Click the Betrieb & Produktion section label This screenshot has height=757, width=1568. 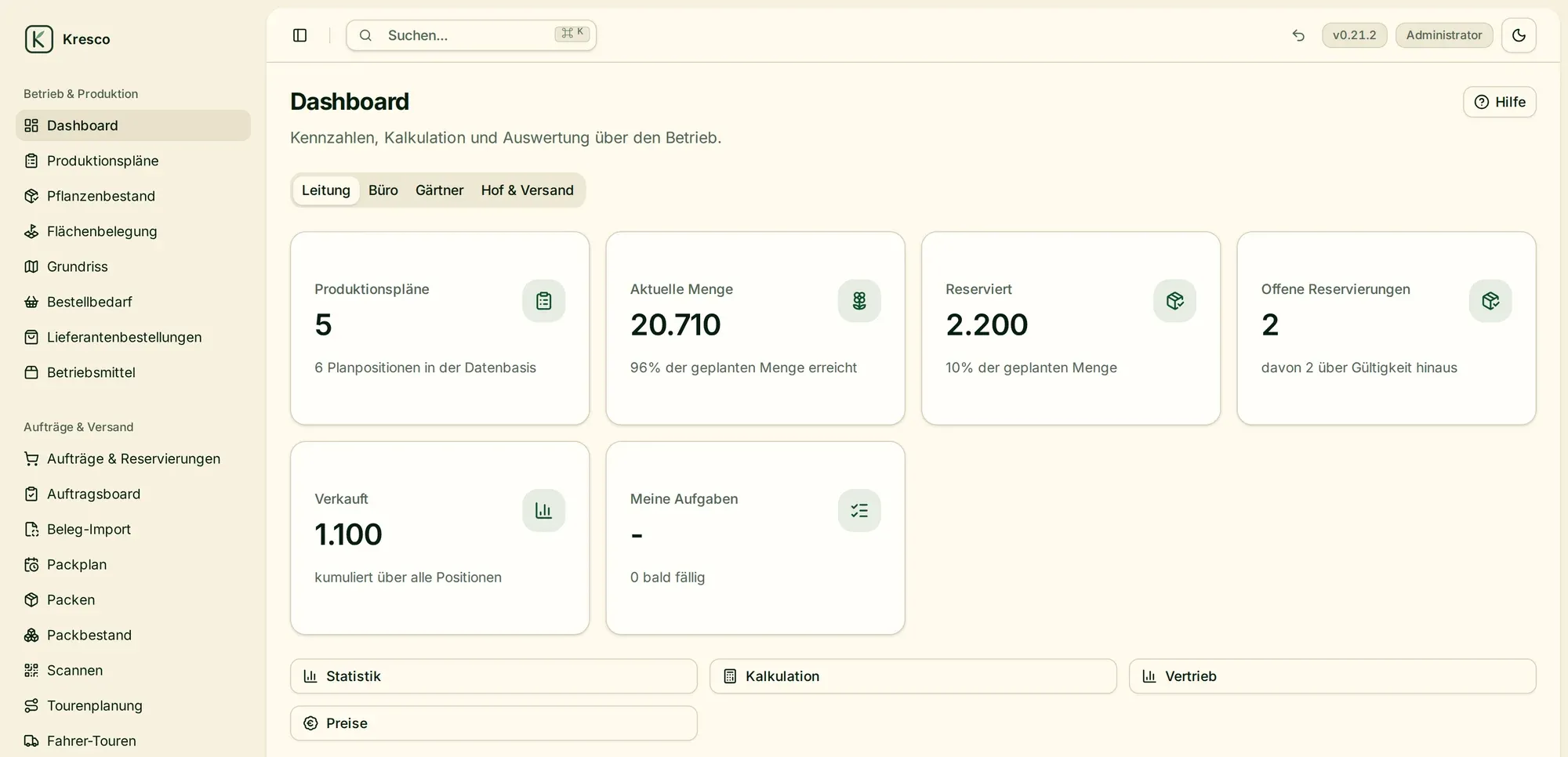point(81,94)
